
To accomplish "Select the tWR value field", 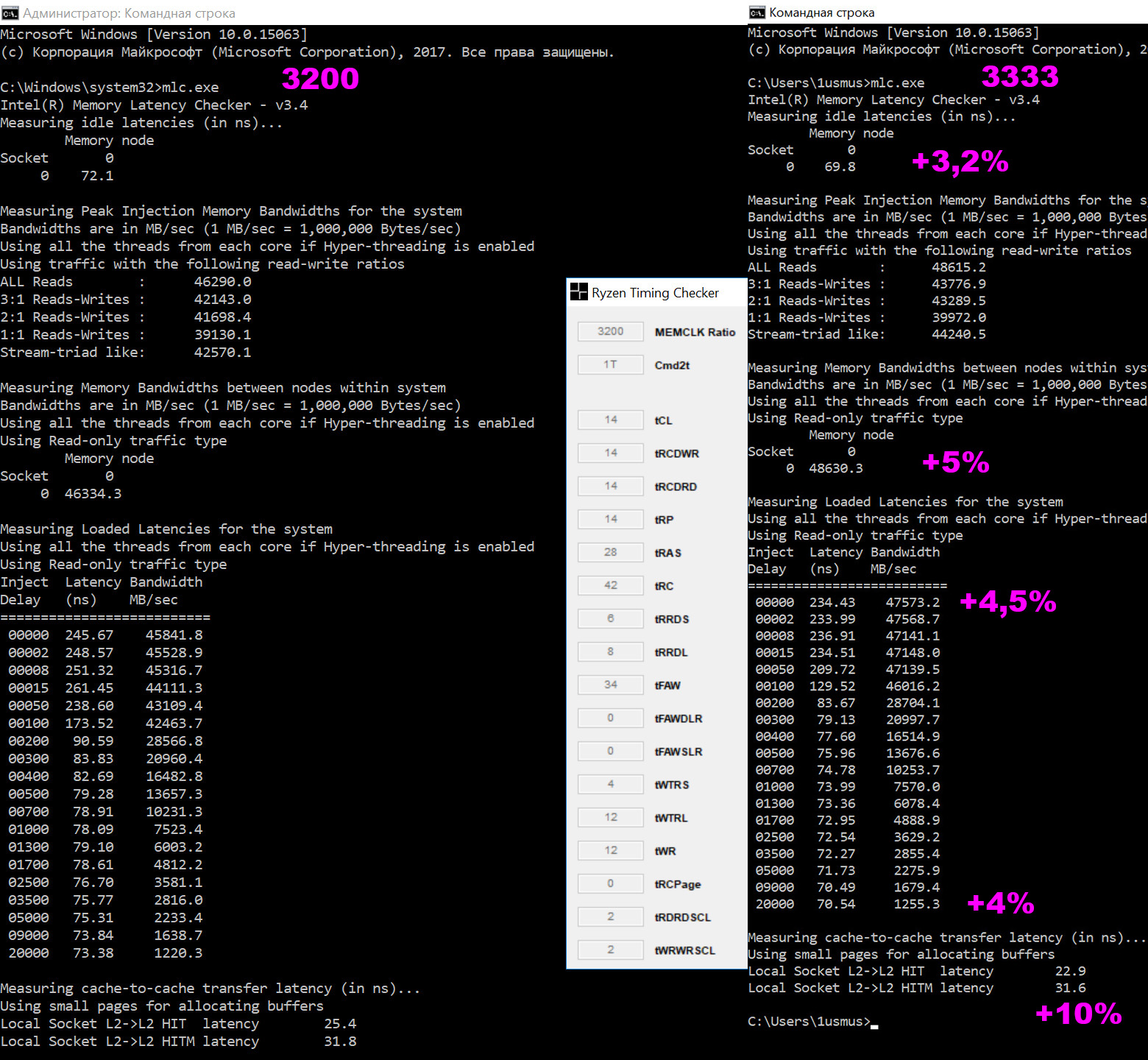I will point(611,850).
